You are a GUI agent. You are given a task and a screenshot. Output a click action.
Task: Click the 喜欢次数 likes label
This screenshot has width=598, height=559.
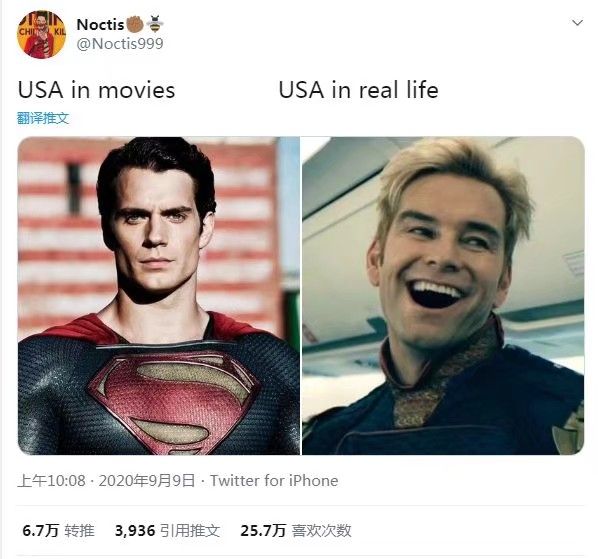coord(321,530)
